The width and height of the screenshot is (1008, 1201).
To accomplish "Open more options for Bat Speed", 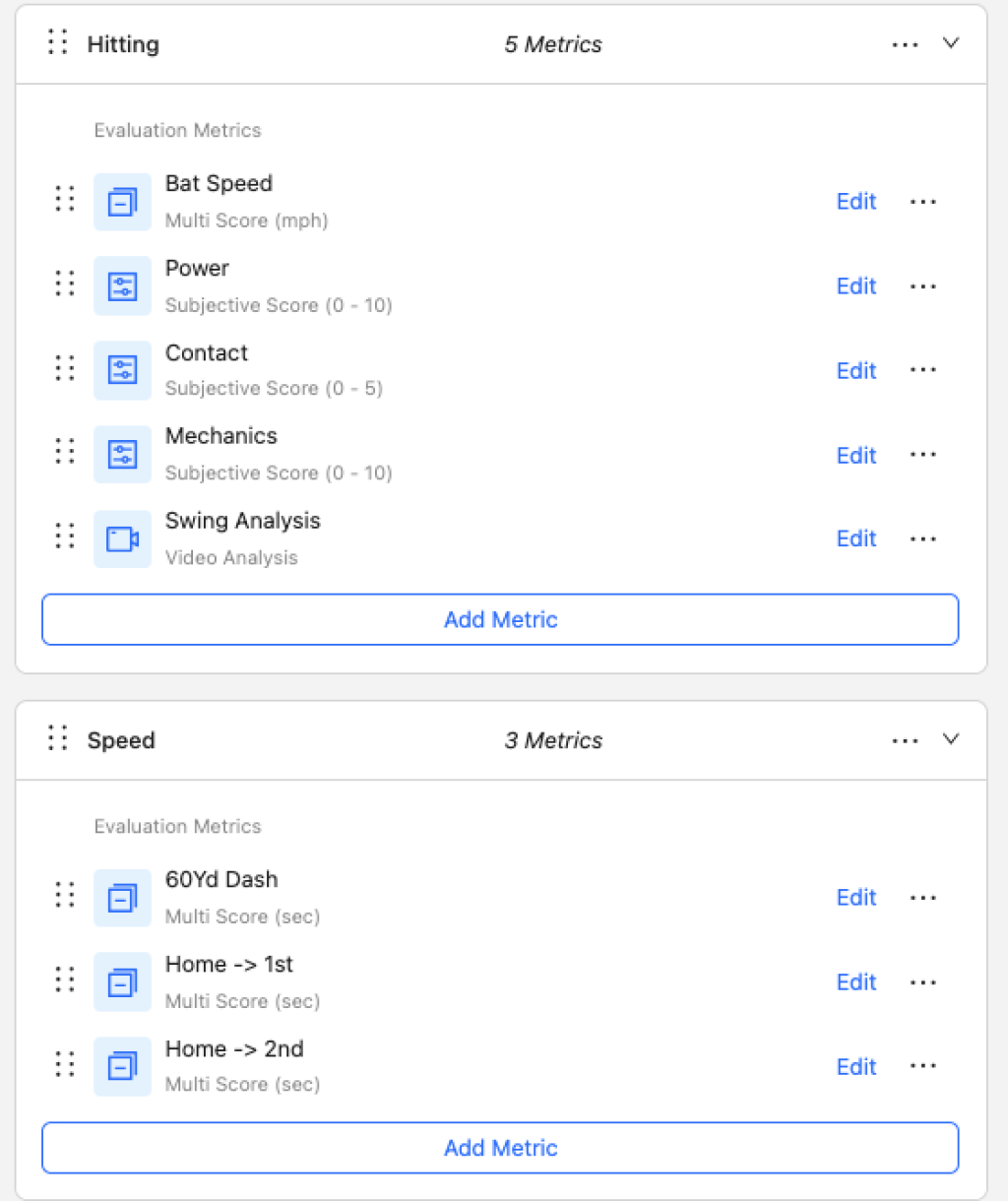I will [923, 202].
